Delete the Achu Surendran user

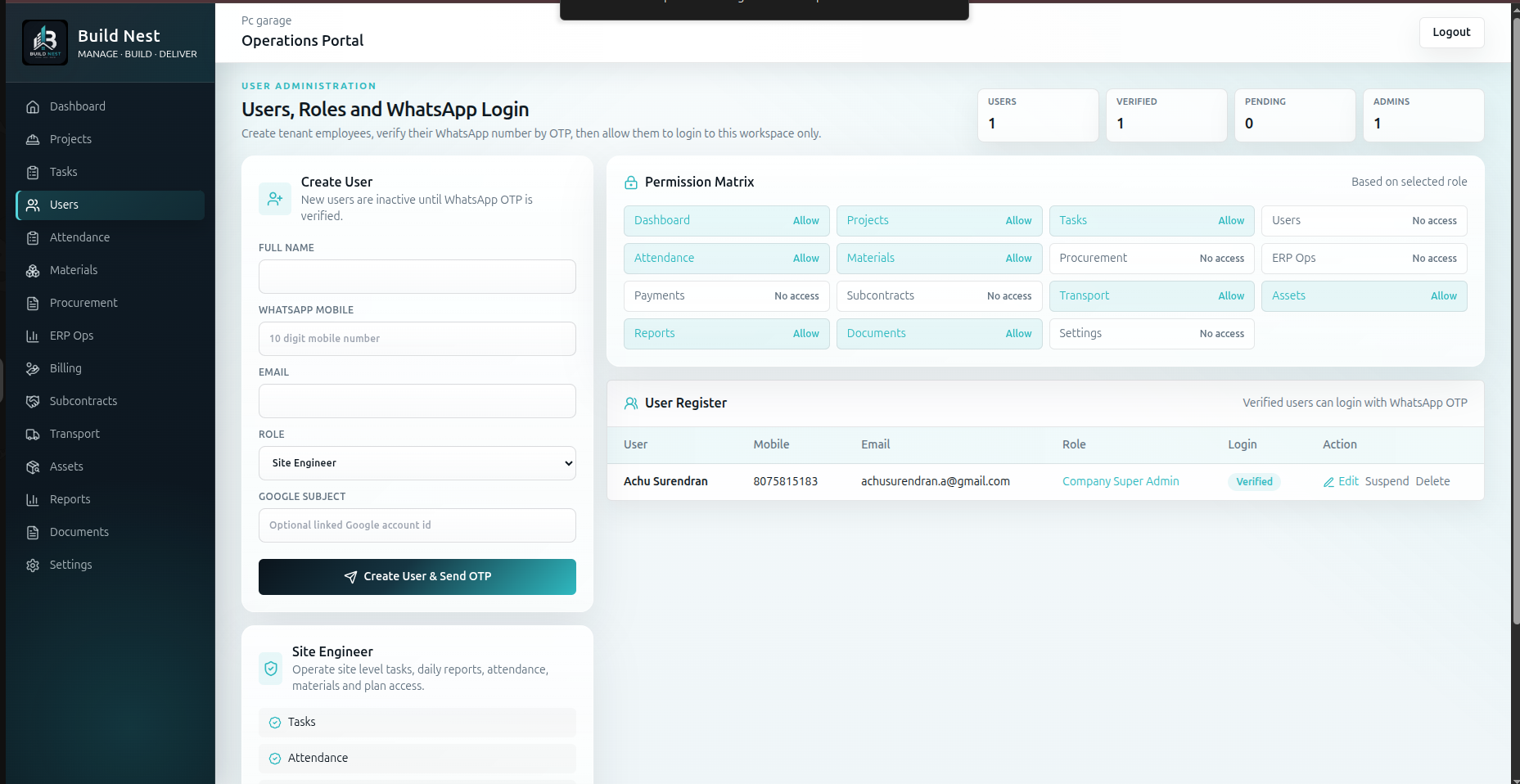pyautogui.click(x=1432, y=481)
